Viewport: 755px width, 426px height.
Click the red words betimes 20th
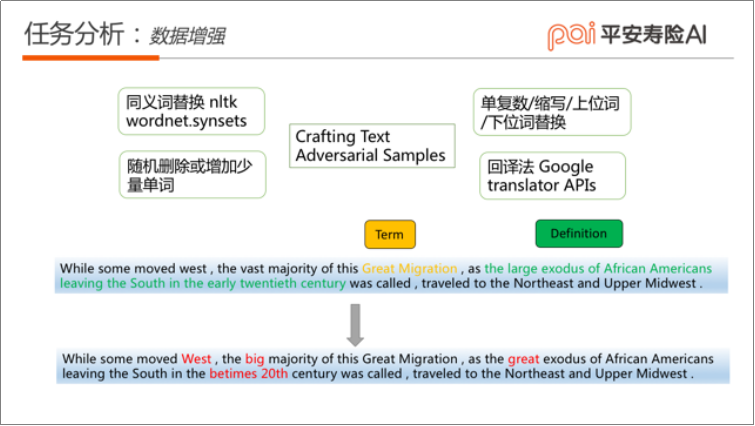click(248, 374)
